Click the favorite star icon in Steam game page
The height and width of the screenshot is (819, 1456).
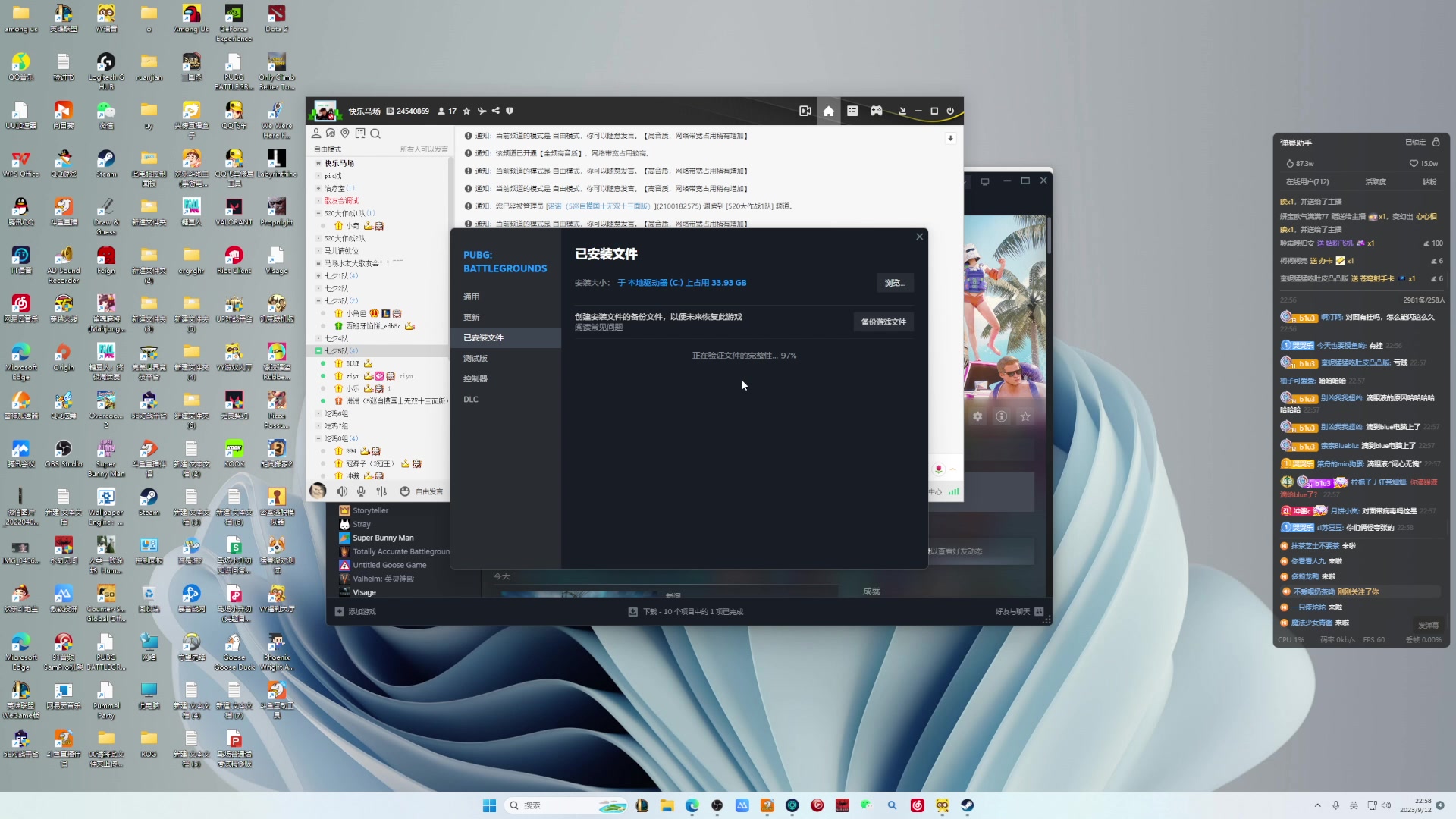tap(1025, 416)
